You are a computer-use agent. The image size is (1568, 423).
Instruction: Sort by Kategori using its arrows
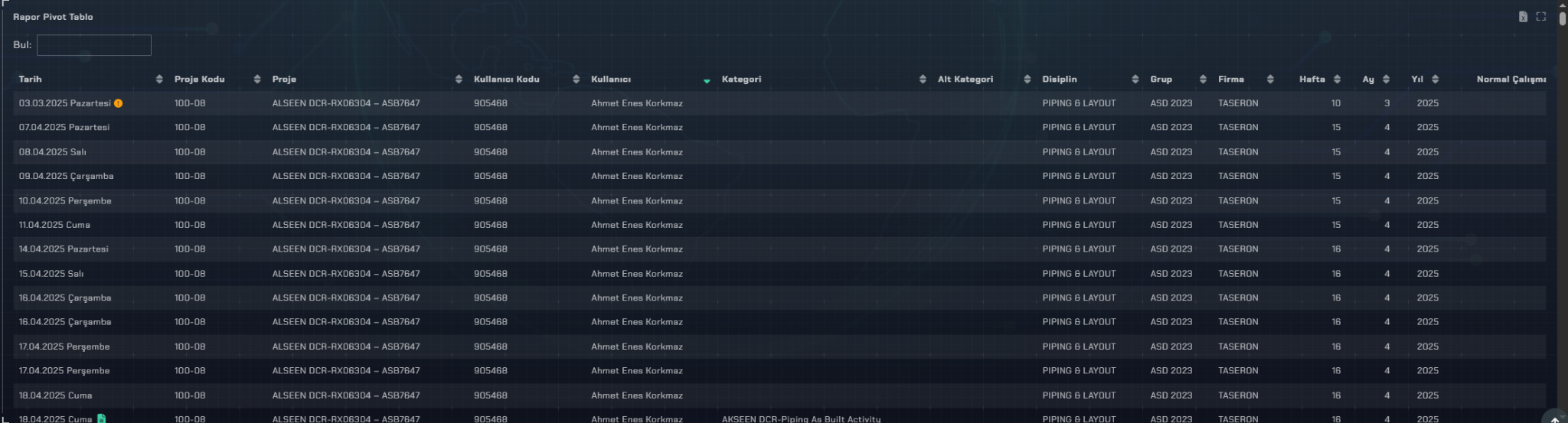coord(923,80)
